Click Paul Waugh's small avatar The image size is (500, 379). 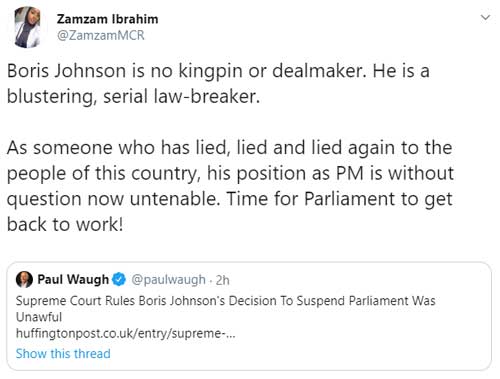[24, 279]
